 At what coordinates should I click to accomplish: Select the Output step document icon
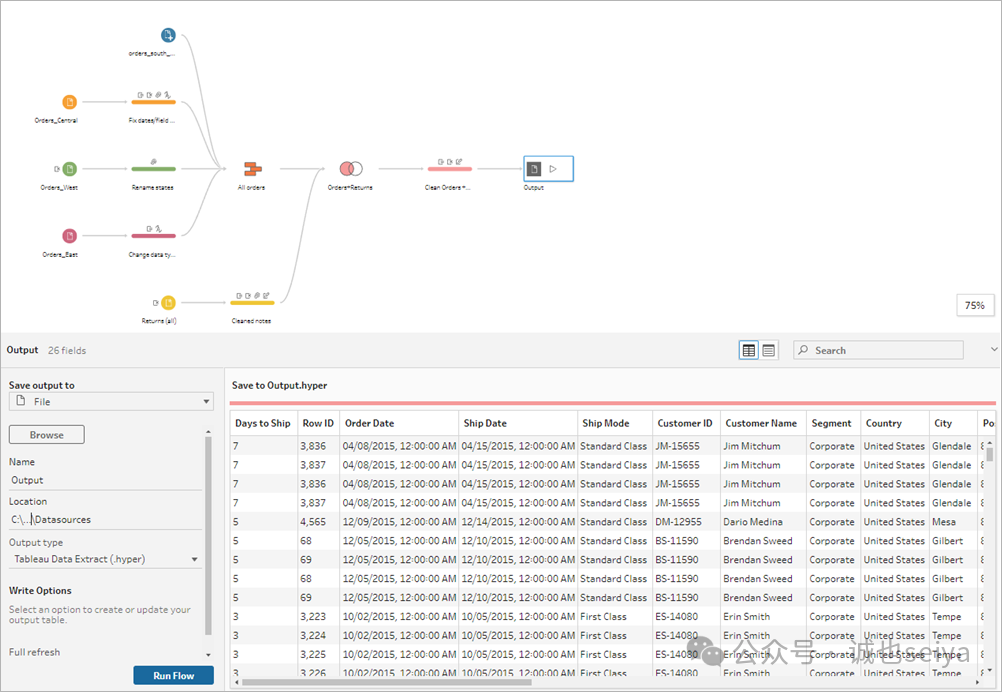(x=534, y=169)
